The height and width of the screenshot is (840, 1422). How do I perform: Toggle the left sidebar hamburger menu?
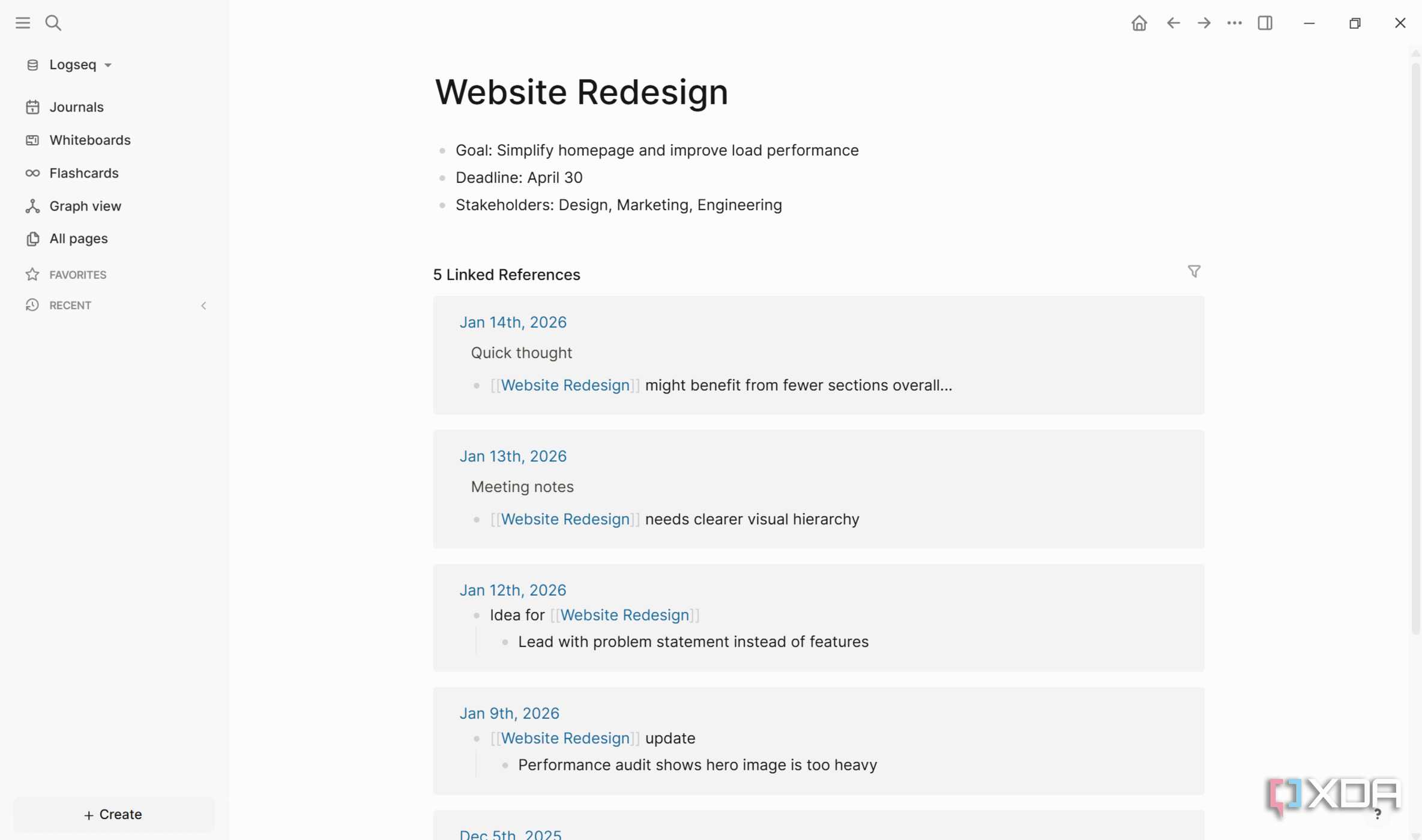[23, 23]
